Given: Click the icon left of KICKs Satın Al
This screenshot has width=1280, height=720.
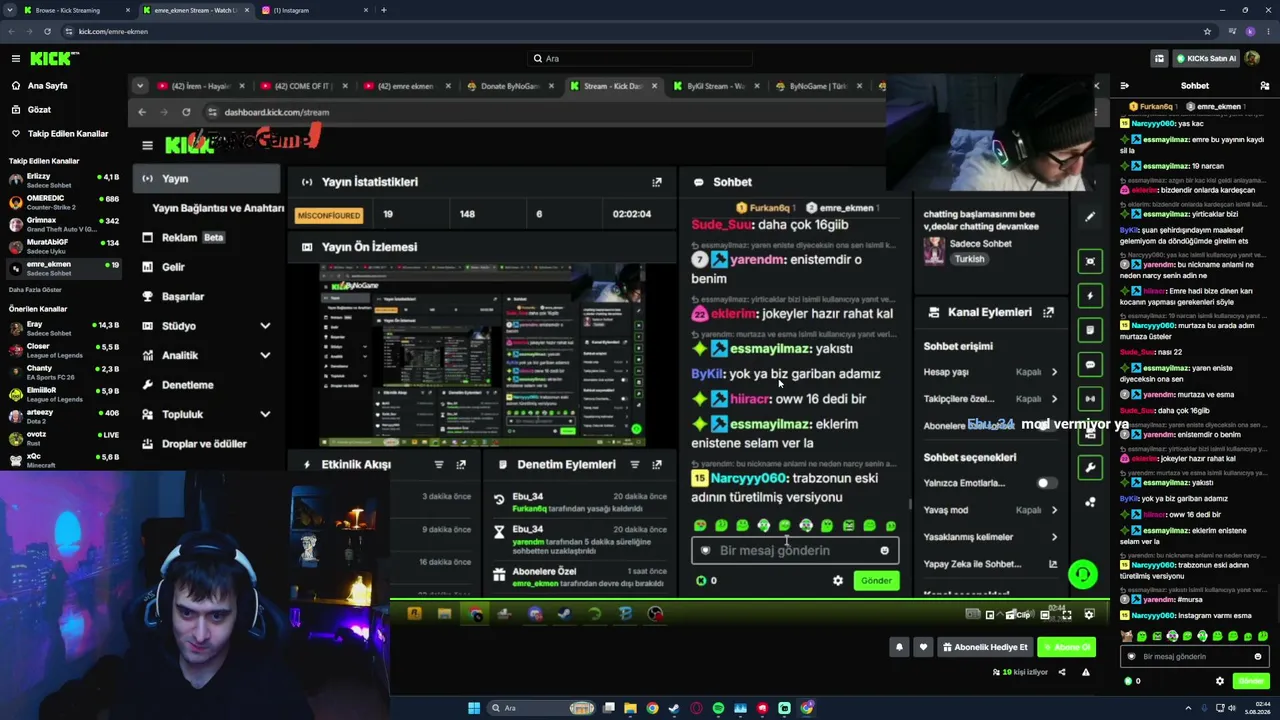Looking at the screenshot, I should (x=1159, y=59).
